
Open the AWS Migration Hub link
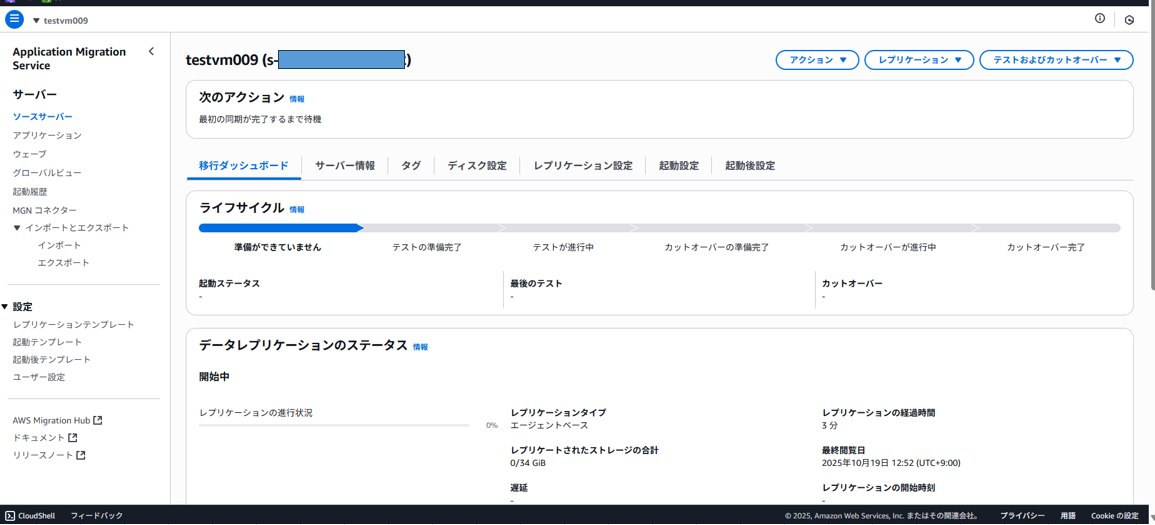[x=52, y=420]
